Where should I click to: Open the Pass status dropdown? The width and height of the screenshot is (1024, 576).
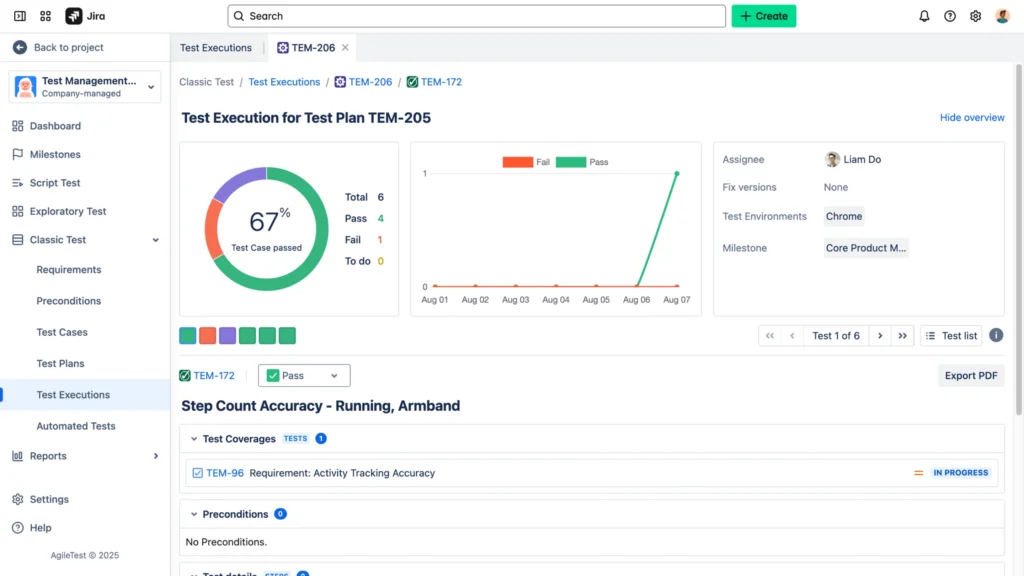click(304, 376)
